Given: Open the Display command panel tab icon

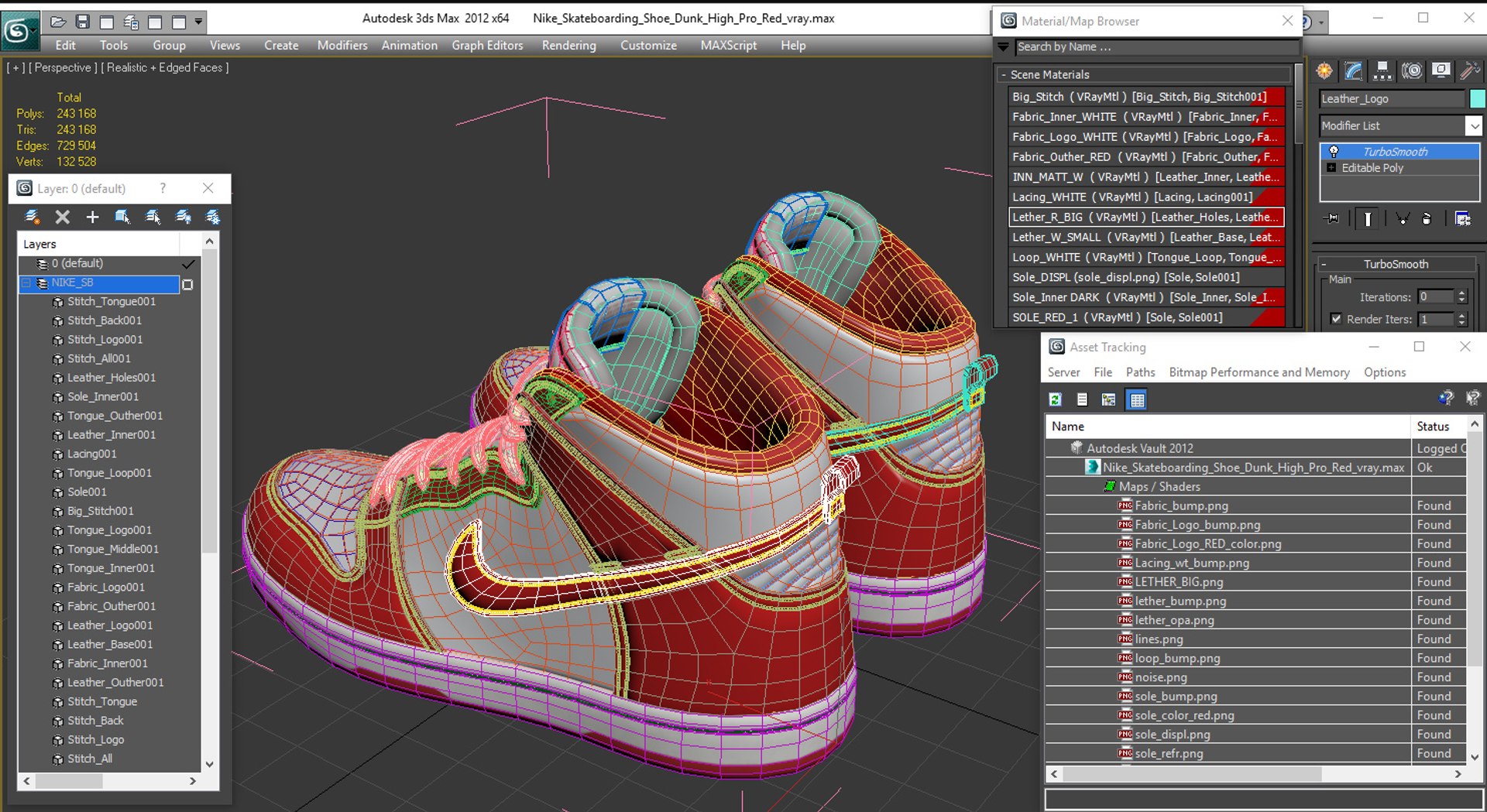Looking at the screenshot, I should point(1441,70).
